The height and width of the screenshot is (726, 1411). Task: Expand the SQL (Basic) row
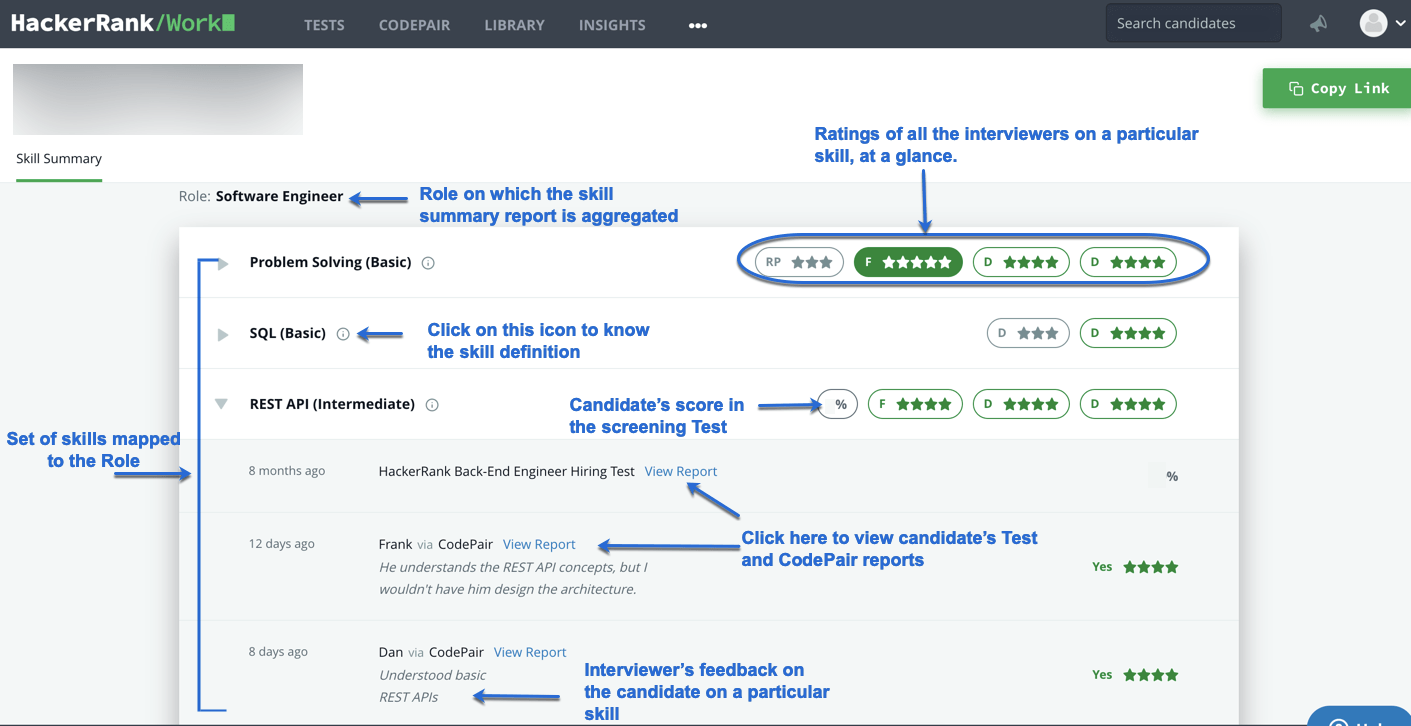tap(223, 334)
